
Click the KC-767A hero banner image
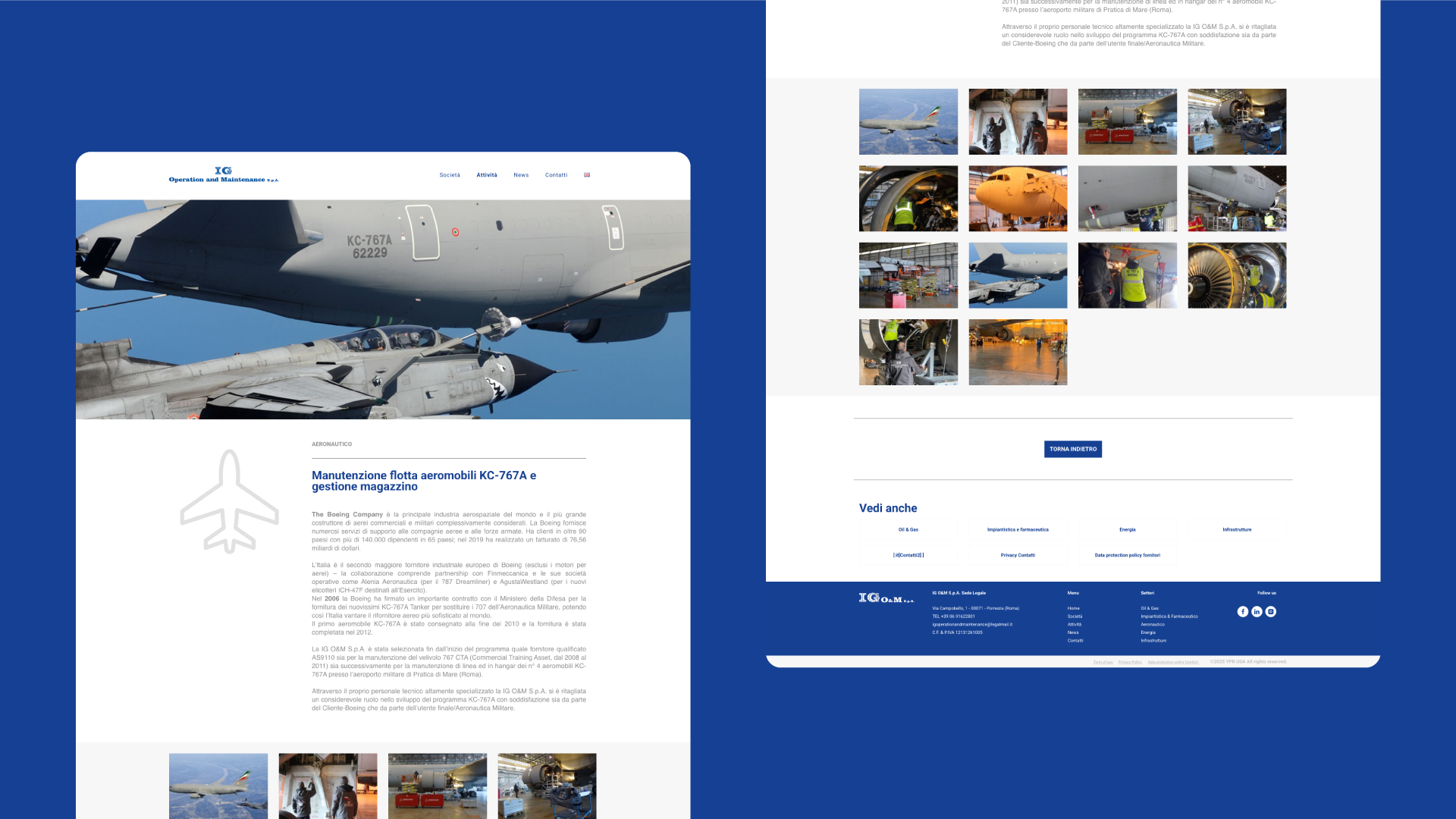click(x=383, y=309)
